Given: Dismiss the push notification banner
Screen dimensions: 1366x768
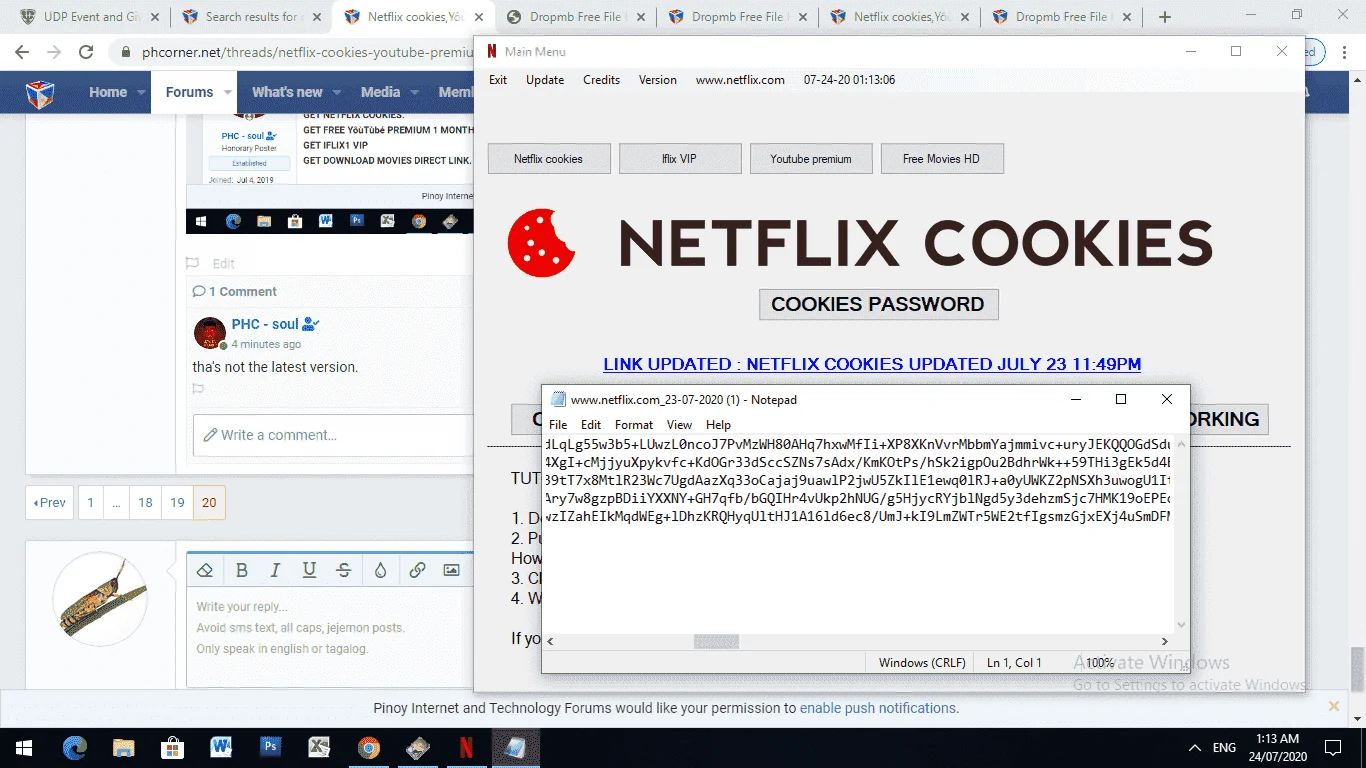Looking at the screenshot, I should [1333, 706].
